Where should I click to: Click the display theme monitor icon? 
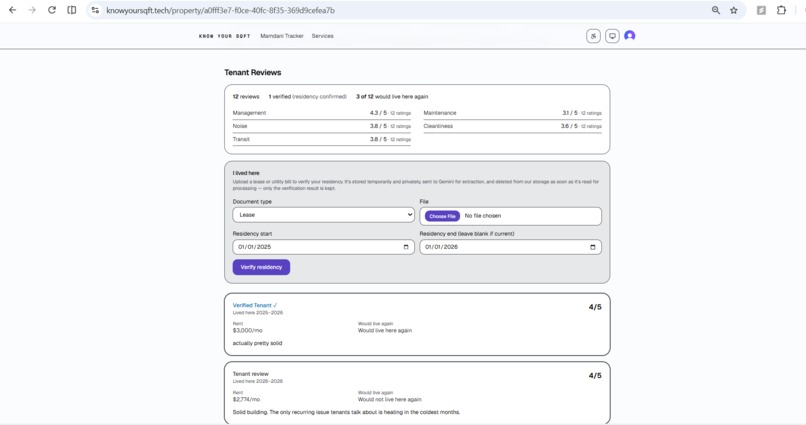[612, 36]
